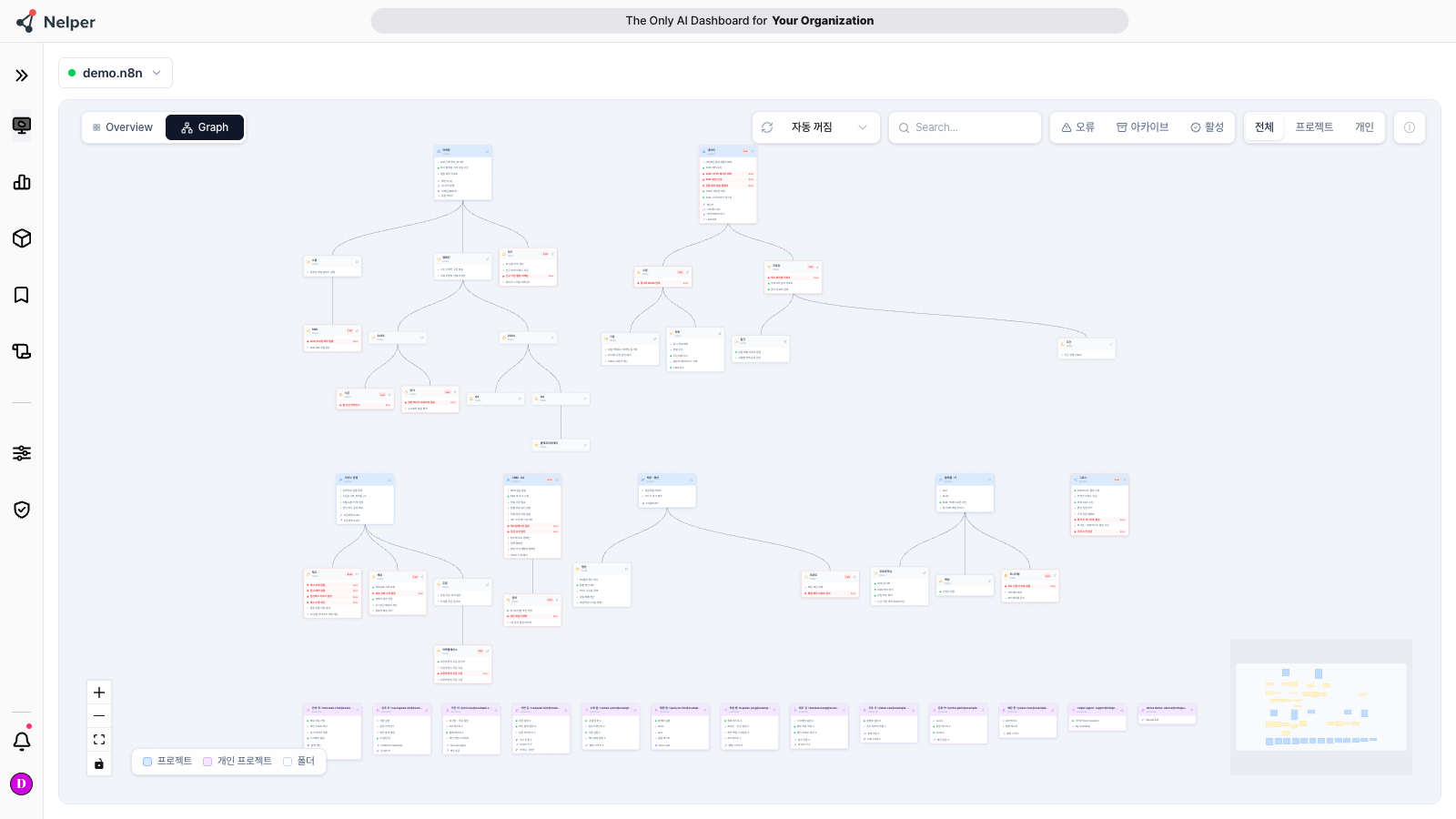Viewport: 1456px width, 819px height.
Task: Select the 프로젝트 scope tab
Action: click(1314, 127)
